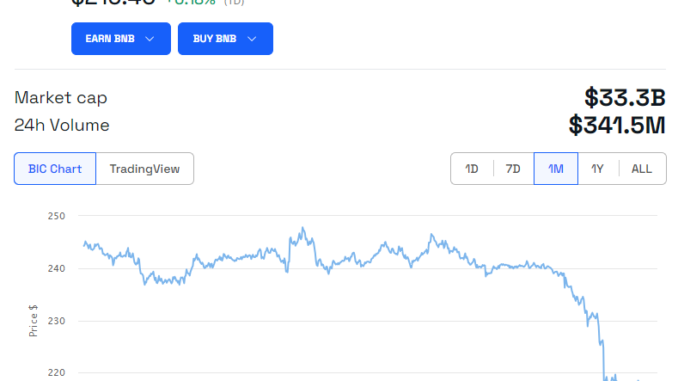Click the Price $ axis title

click(33, 320)
